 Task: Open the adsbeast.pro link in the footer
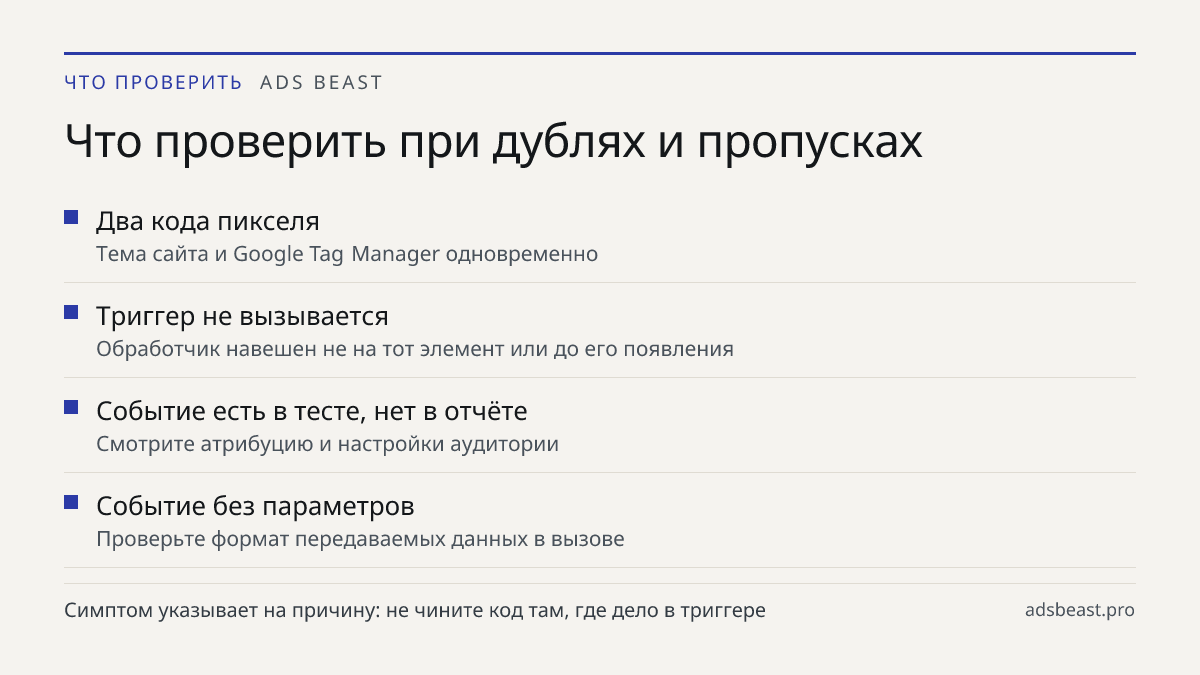(1080, 610)
